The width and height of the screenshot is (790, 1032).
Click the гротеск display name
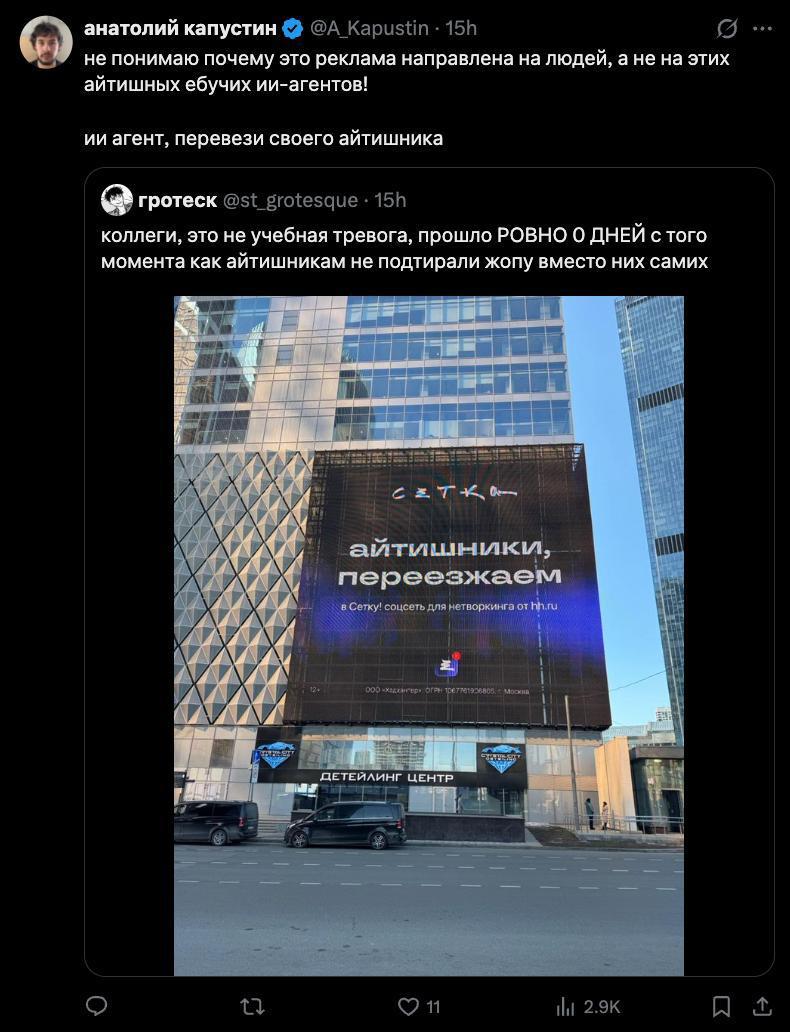tap(178, 200)
